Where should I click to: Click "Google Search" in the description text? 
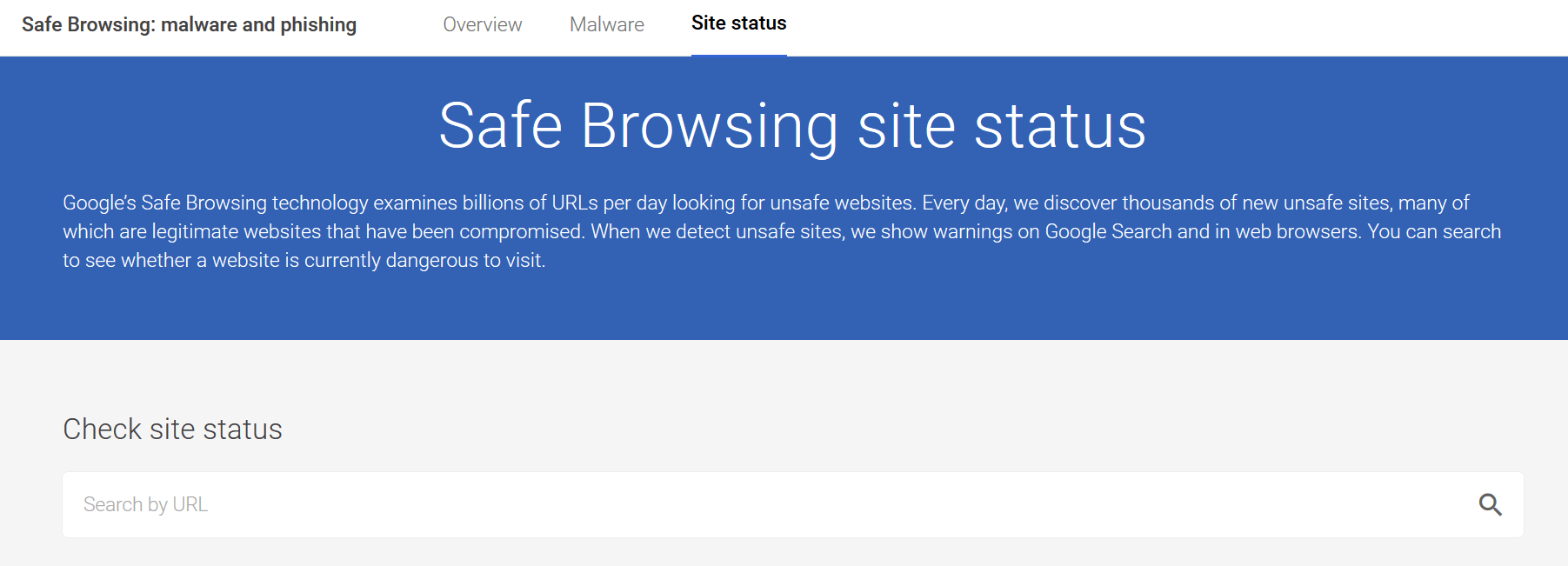[x=1108, y=231]
